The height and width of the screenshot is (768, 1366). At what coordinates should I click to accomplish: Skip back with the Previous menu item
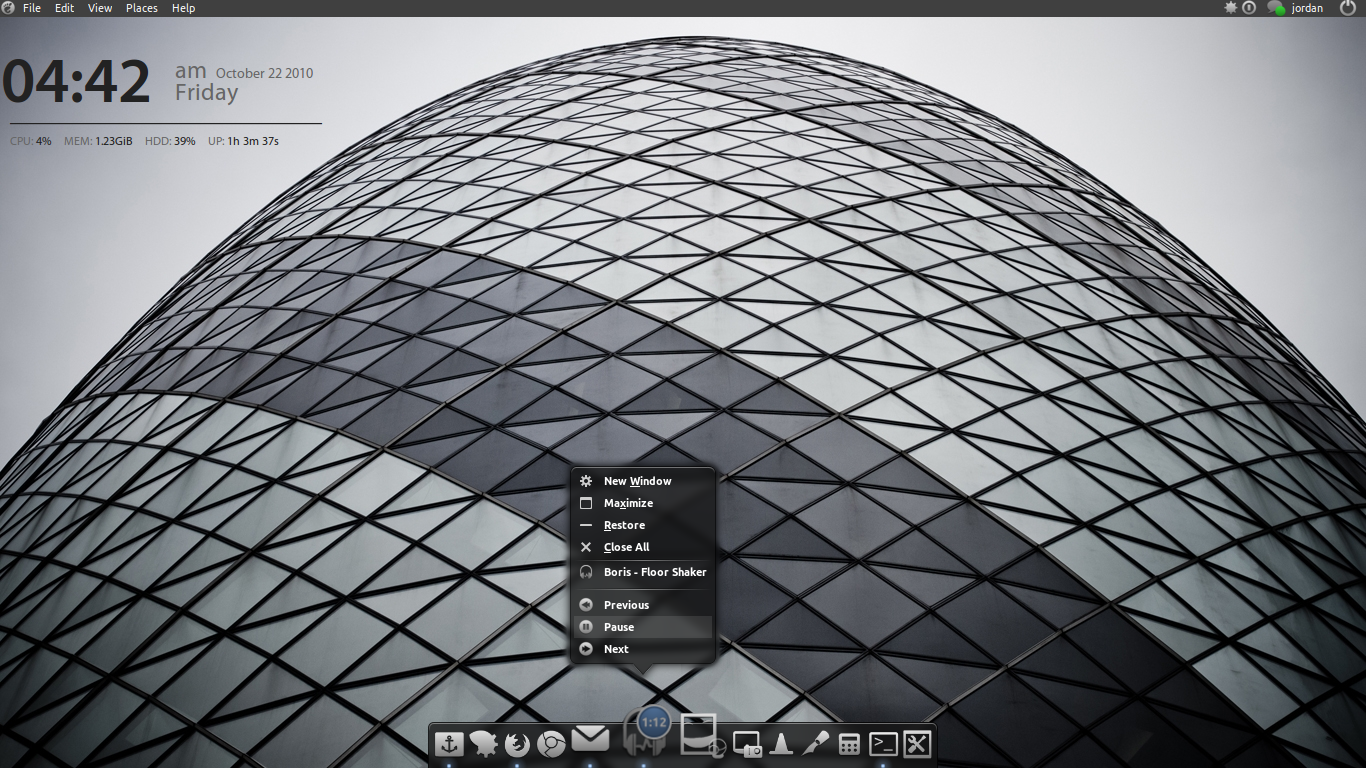pos(643,605)
